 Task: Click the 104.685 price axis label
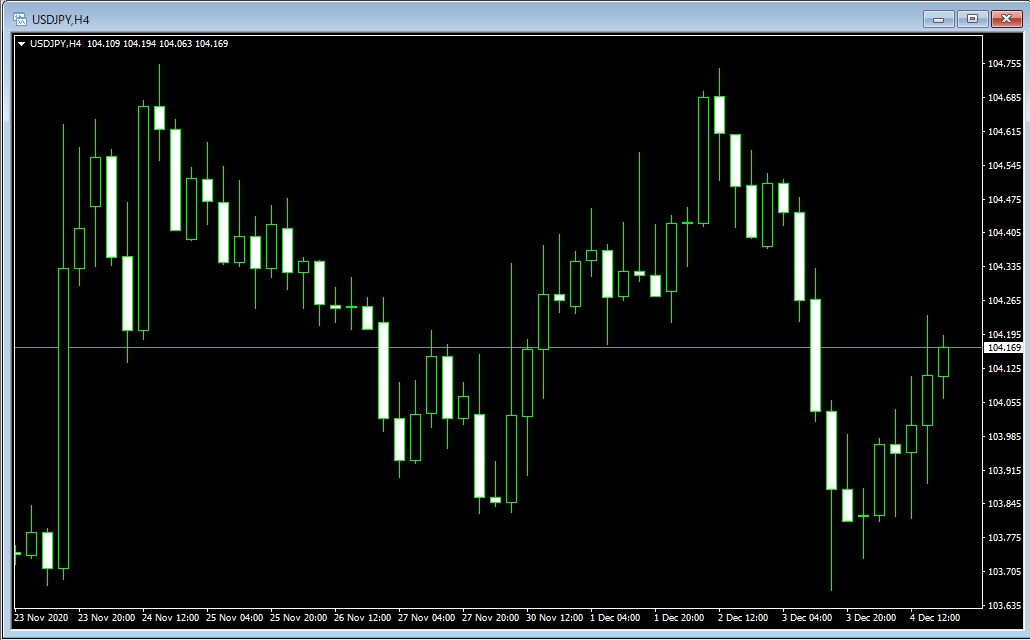(x=1004, y=98)
